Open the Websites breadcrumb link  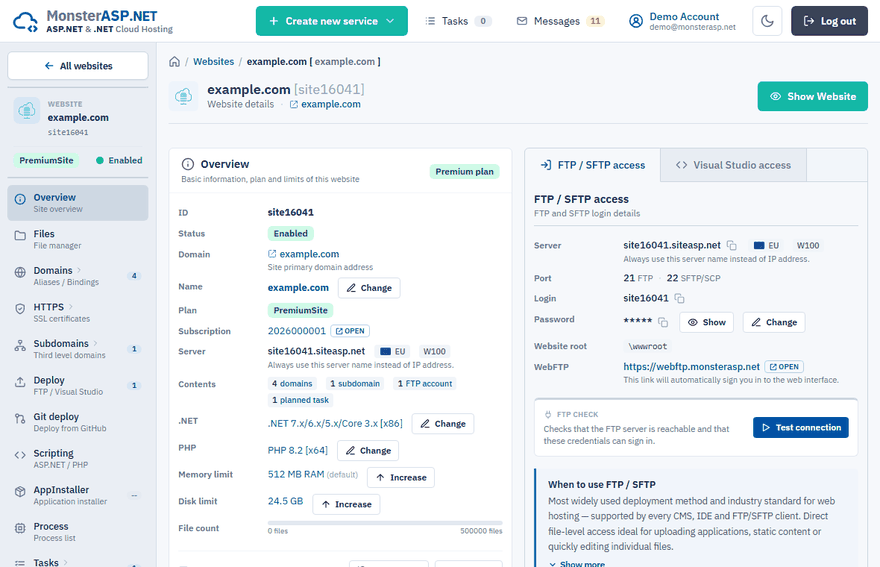click(213, 62)
